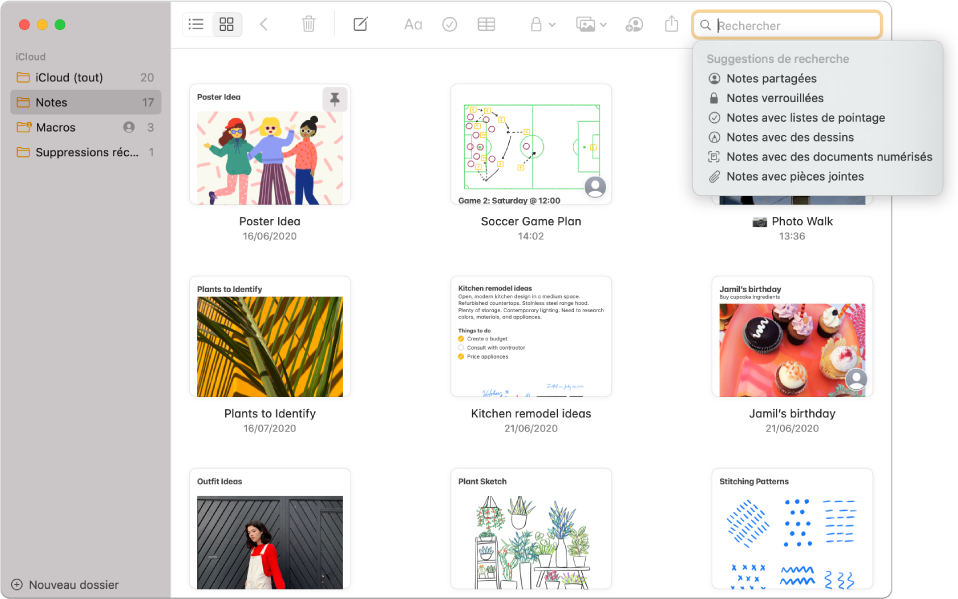Choose Notes avec des documents numérisés
The image size is (958, 599).
coord(817,156)
